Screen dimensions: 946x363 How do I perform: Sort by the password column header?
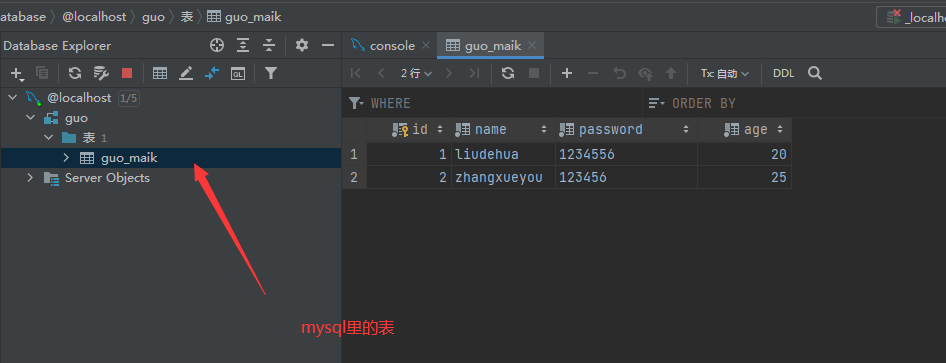pos(626,130)
